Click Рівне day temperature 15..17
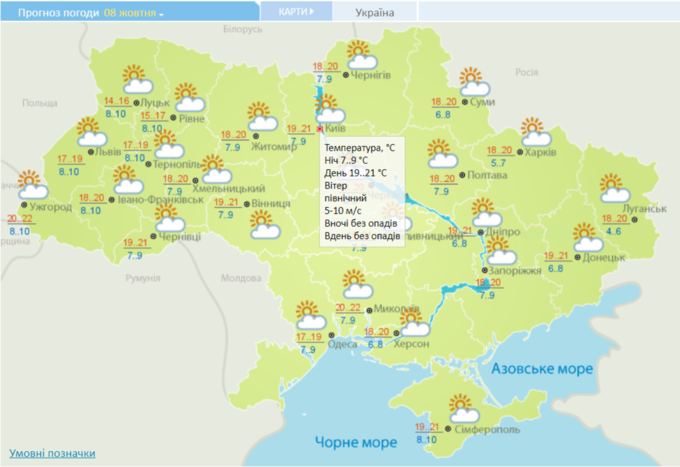680x467 pixels. (x=153, y=116)
